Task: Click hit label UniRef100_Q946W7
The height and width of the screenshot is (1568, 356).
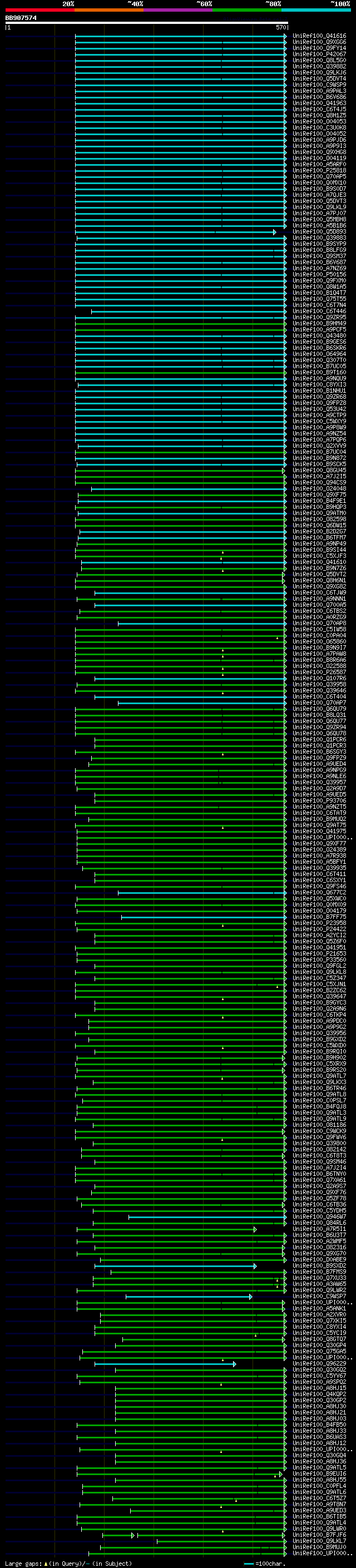Action: (319, 1217)
